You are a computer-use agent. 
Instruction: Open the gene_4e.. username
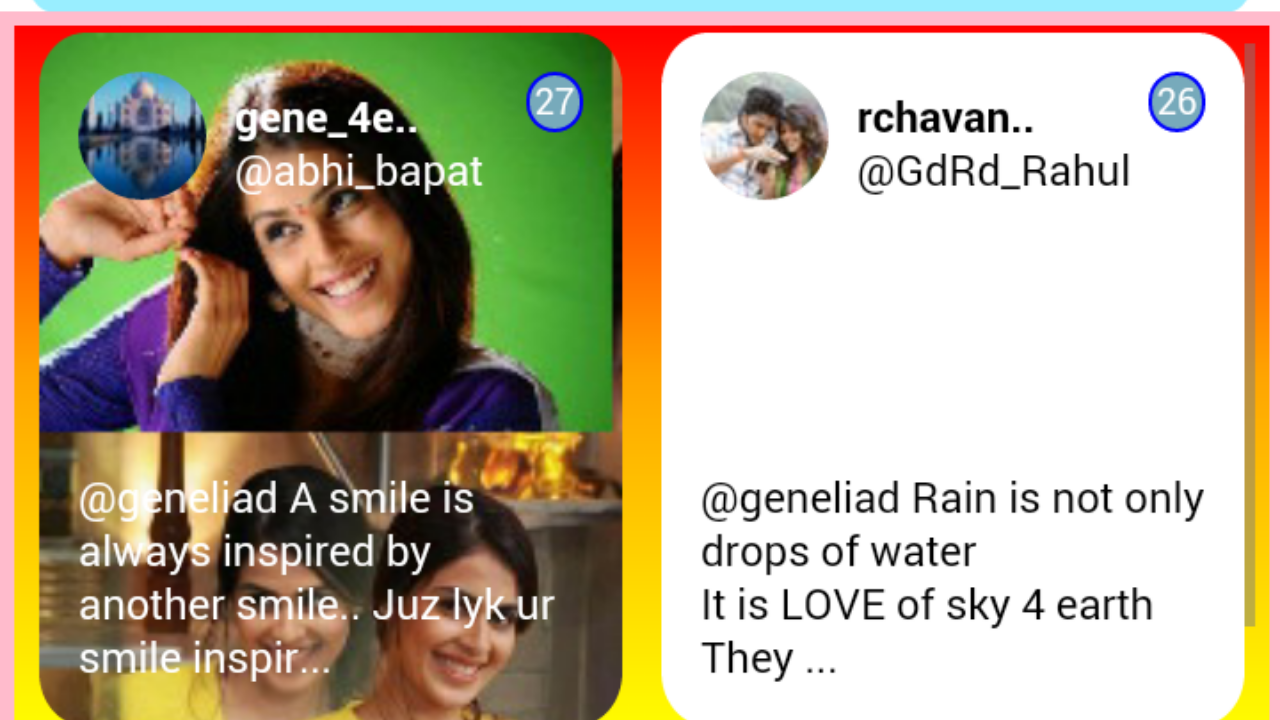point(326,119)
